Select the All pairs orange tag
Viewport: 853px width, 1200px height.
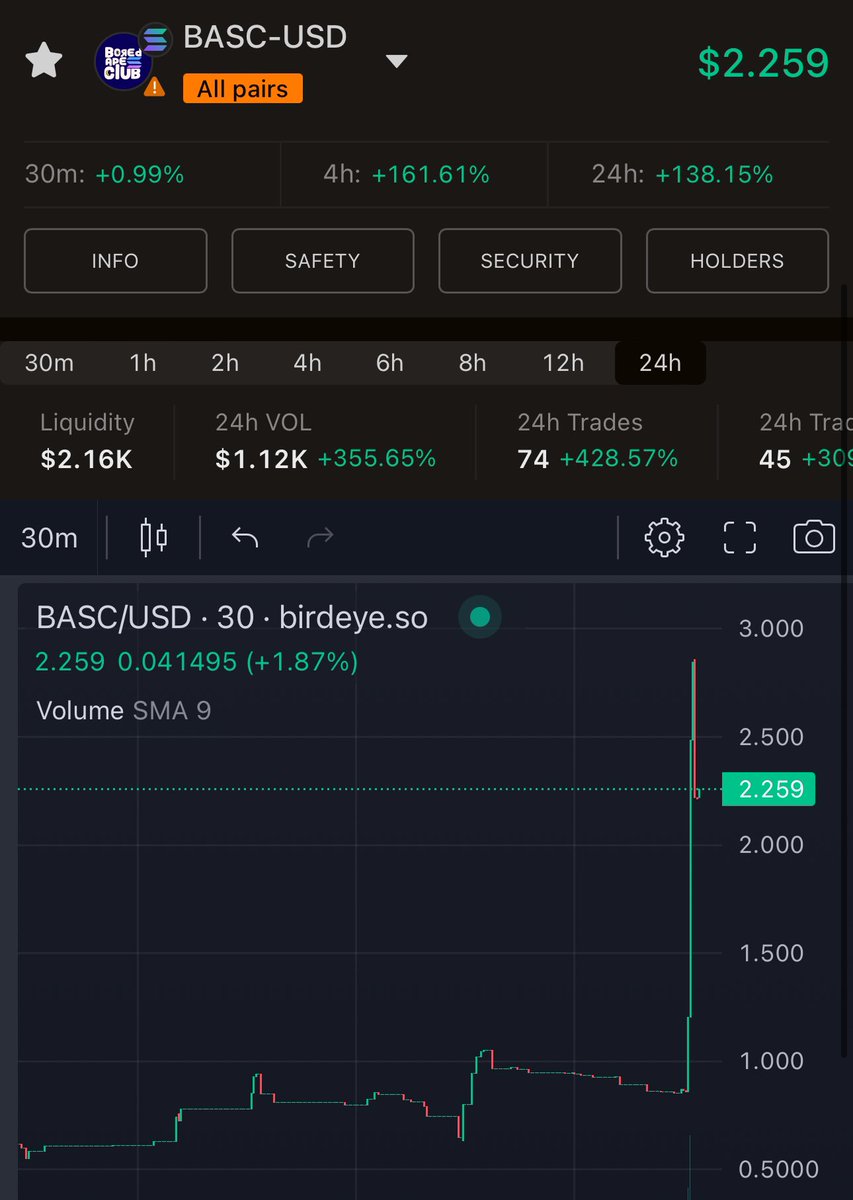[x=242, y=89]
